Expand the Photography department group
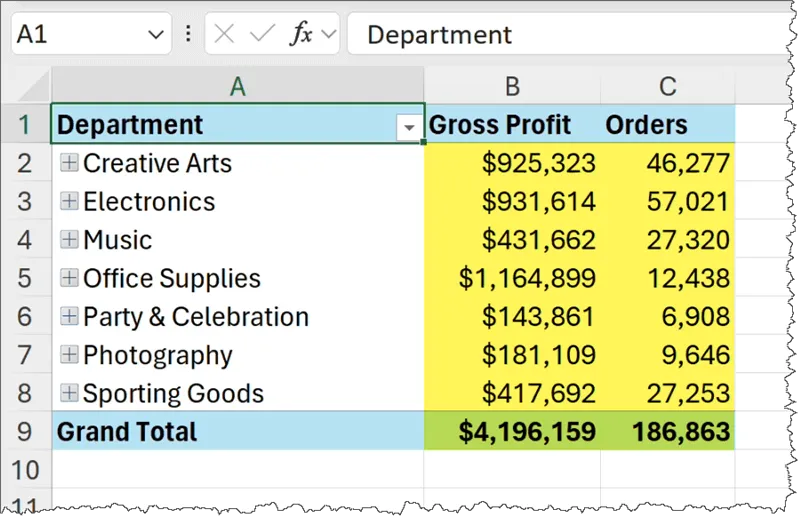 69,355
